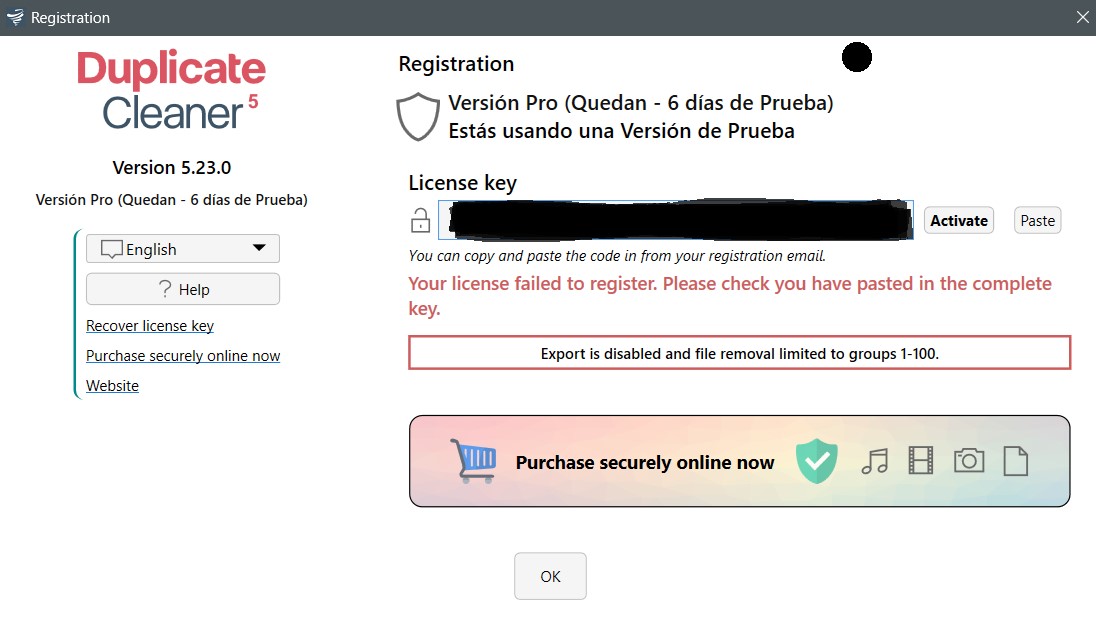This screenshot has width=1096, height=618.
Task: Click the shield icon next to Versión Pro
Action: [418, 116]
